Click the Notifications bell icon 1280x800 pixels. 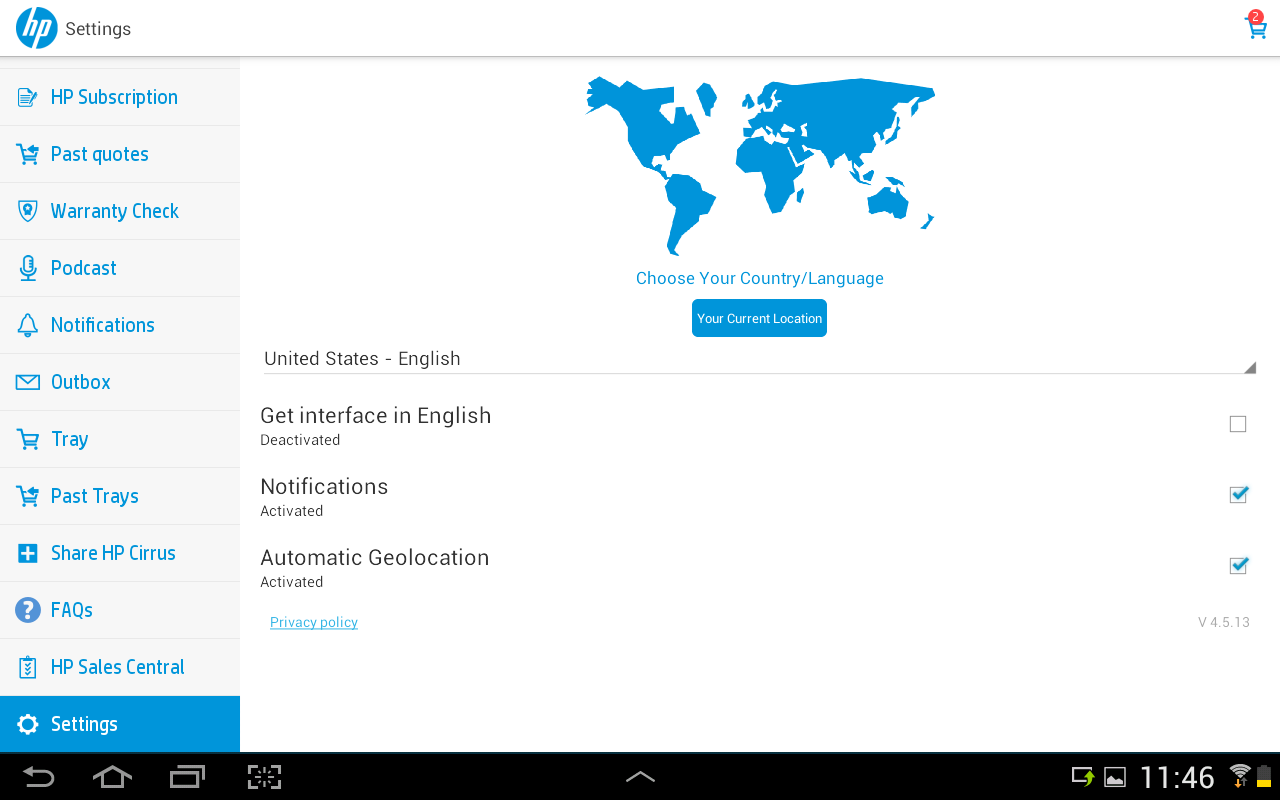click(x=28, y=325)
